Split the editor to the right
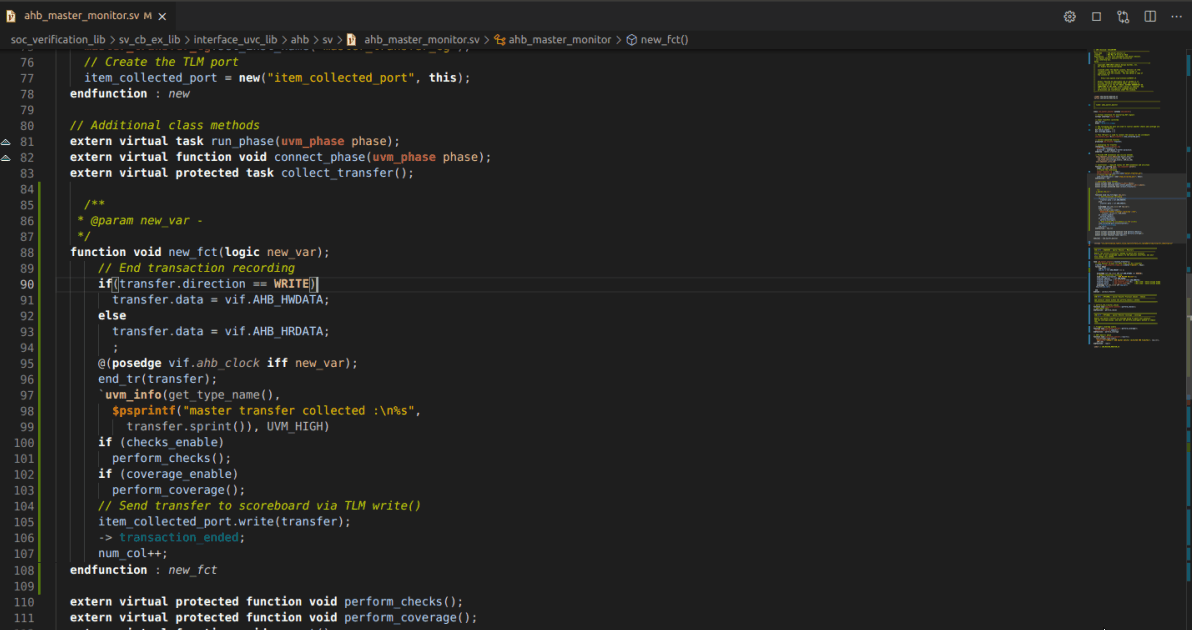 pos(1150,17)
